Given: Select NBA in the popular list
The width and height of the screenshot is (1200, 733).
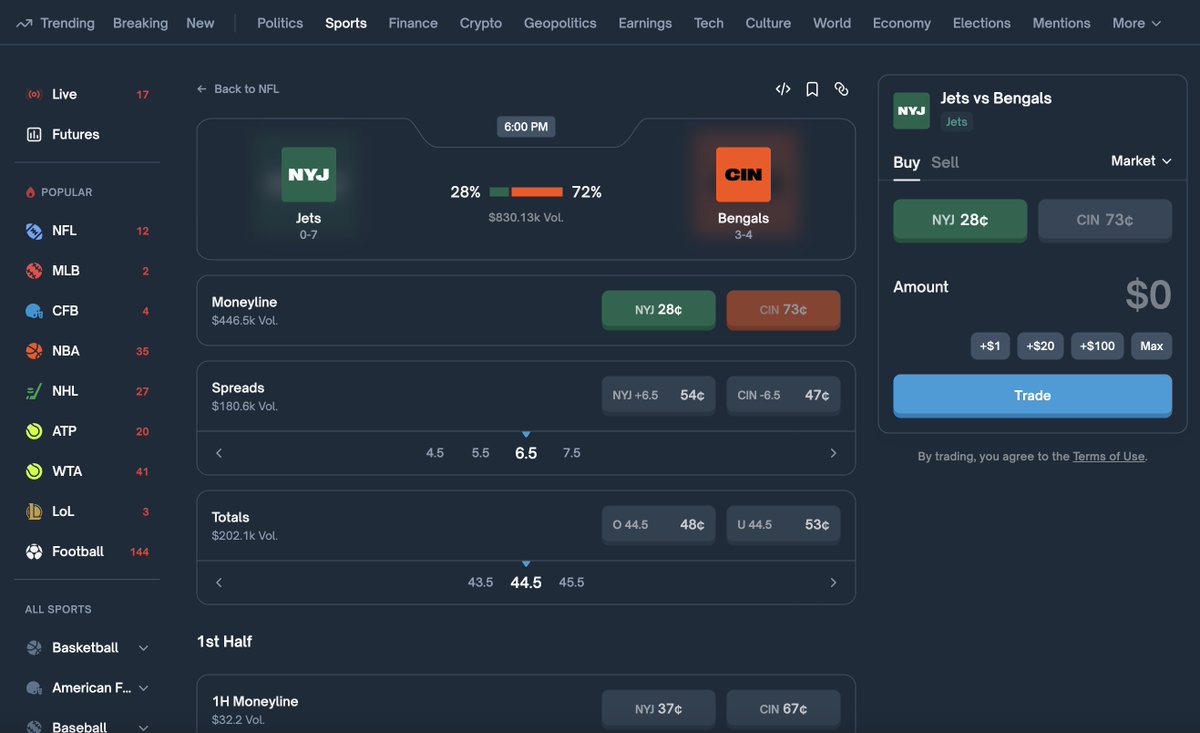Looking at the screenshot, I should pos(87,351).
